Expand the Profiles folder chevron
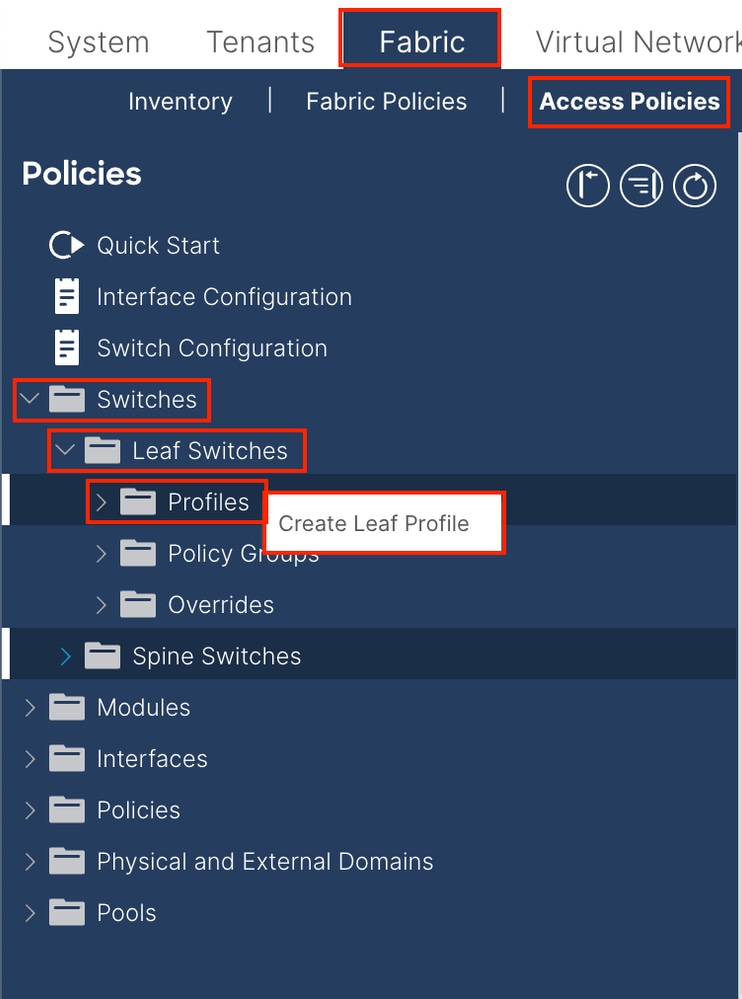Viewport: 742px width, 999px height. click(101, 502)
